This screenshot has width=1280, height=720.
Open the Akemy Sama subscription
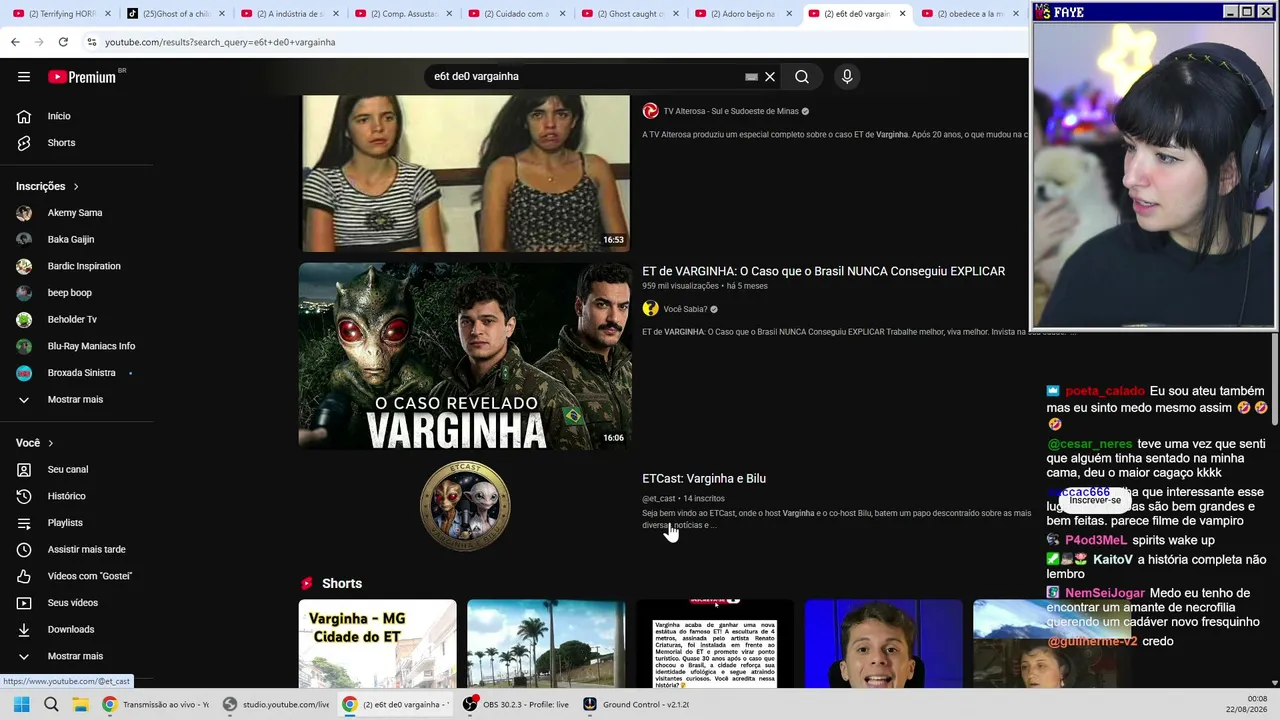77,213
